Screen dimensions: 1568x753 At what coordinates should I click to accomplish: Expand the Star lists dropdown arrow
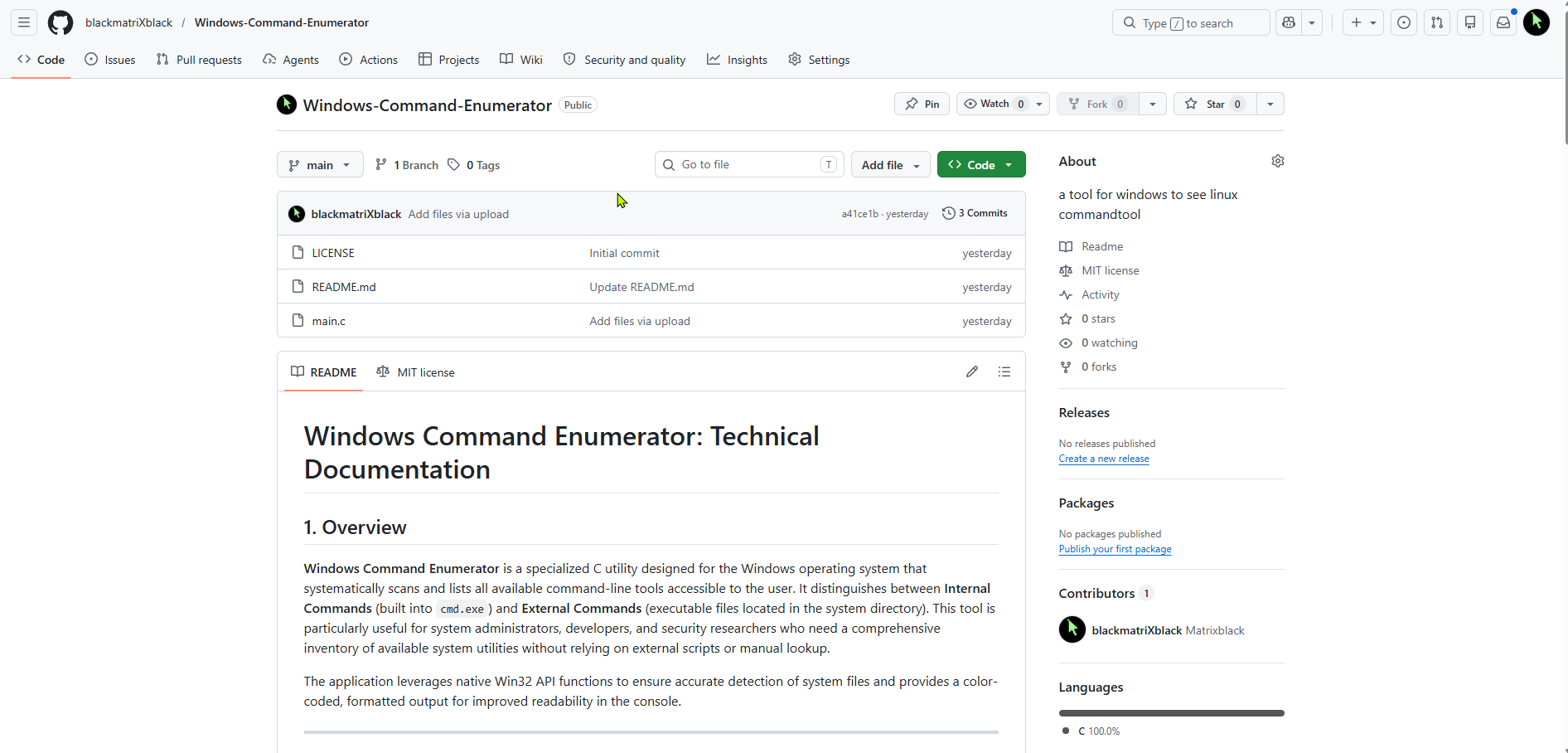[x=1270, y=104]
